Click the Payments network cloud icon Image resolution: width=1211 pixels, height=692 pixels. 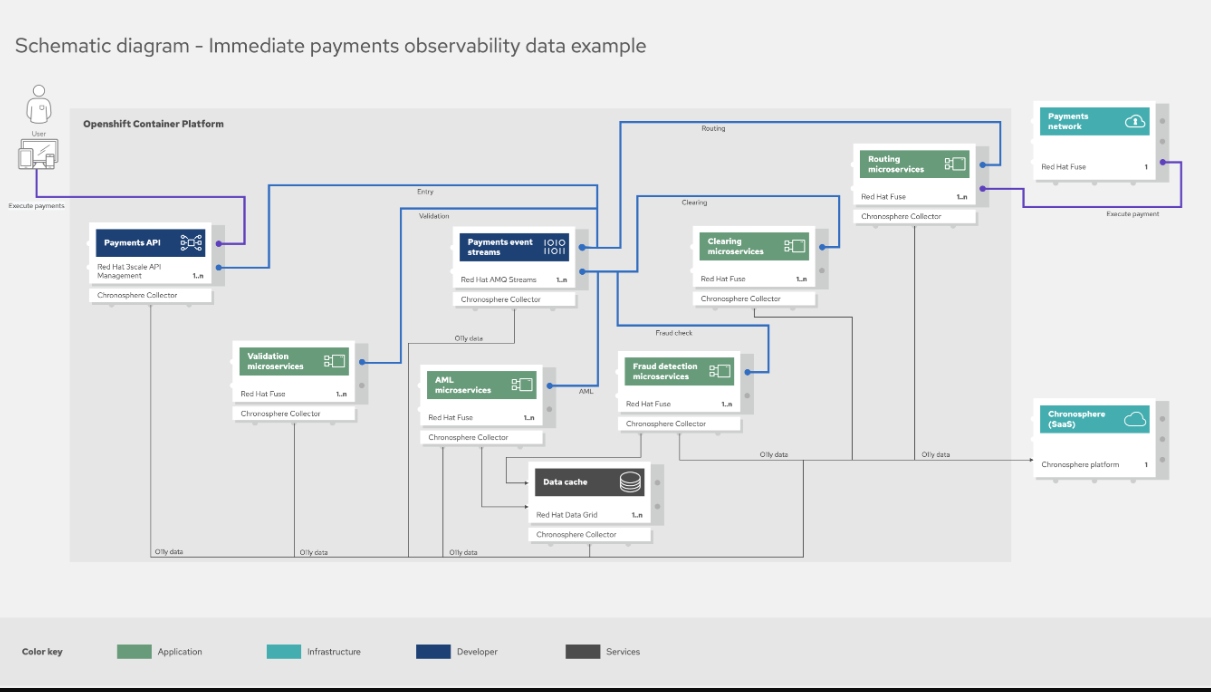coord(1135,121)
